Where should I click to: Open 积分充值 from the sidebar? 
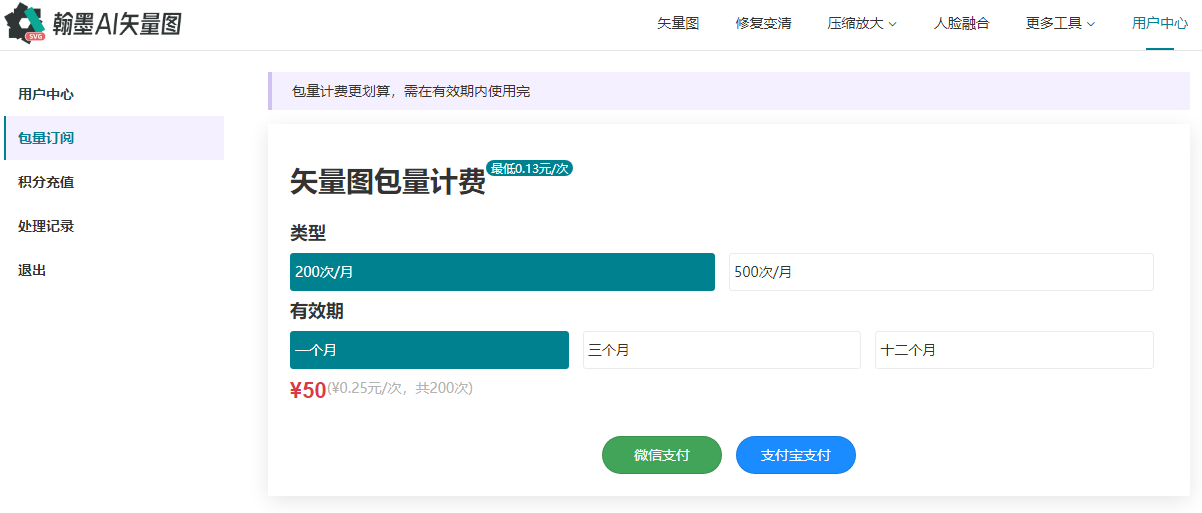[x=46, y=182]
